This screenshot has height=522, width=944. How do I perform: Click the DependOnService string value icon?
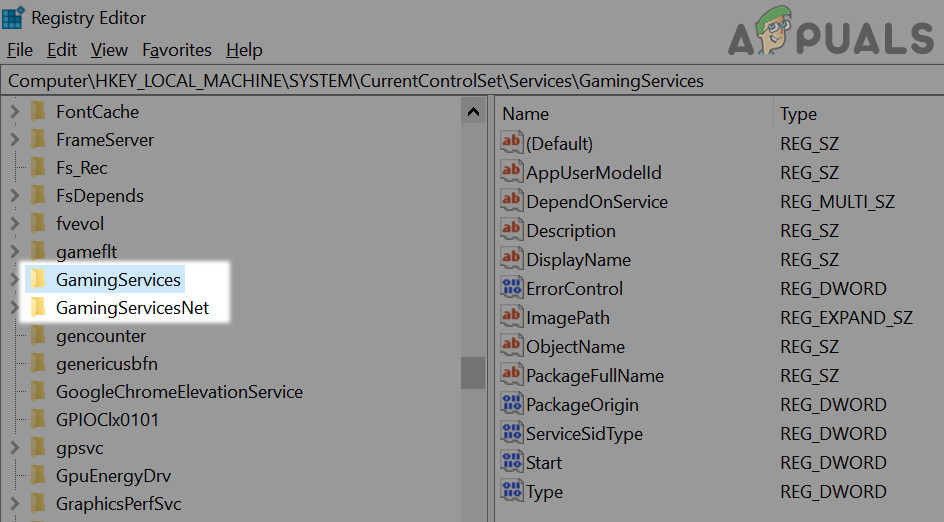click(x=511, y=200)
